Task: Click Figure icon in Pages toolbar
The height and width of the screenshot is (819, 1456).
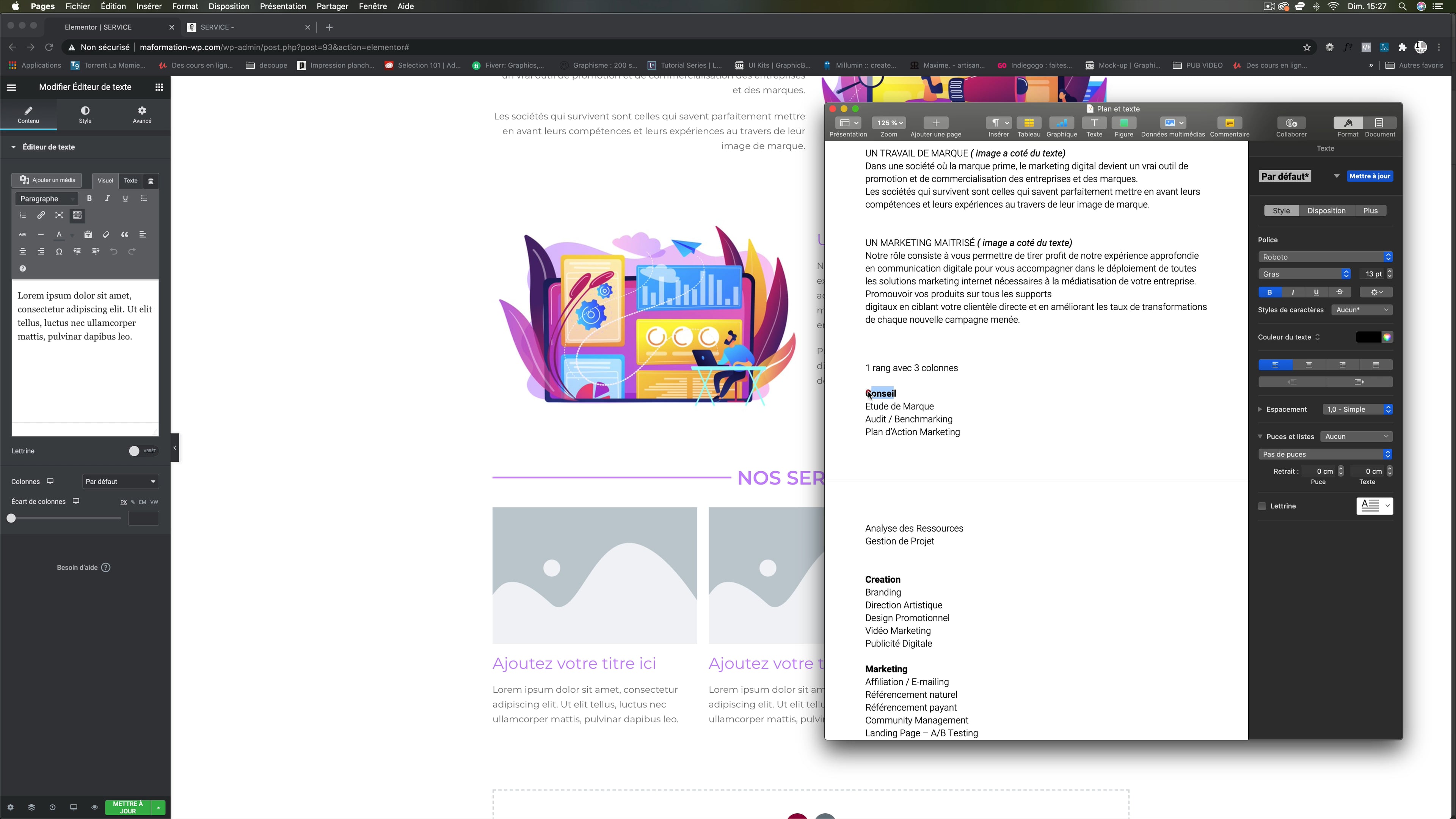Action: [x=1123, y=123]
